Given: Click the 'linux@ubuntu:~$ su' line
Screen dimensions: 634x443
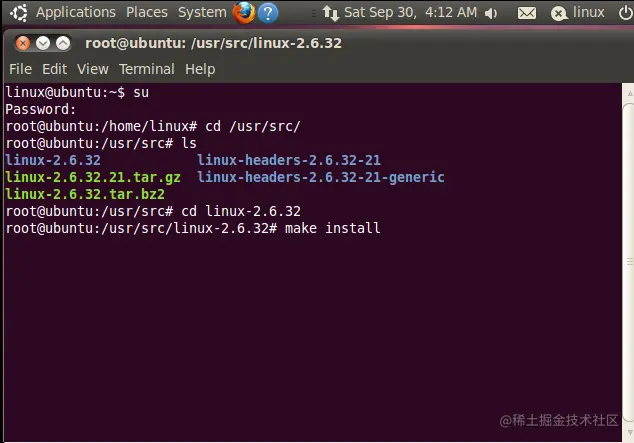Looking at the screenshot, I should point(77,92).
